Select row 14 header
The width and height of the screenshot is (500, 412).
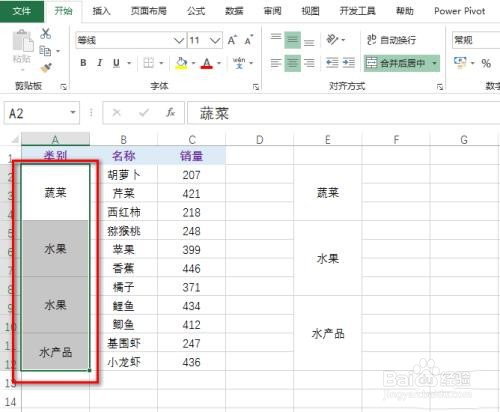click(x=10, y=402)
